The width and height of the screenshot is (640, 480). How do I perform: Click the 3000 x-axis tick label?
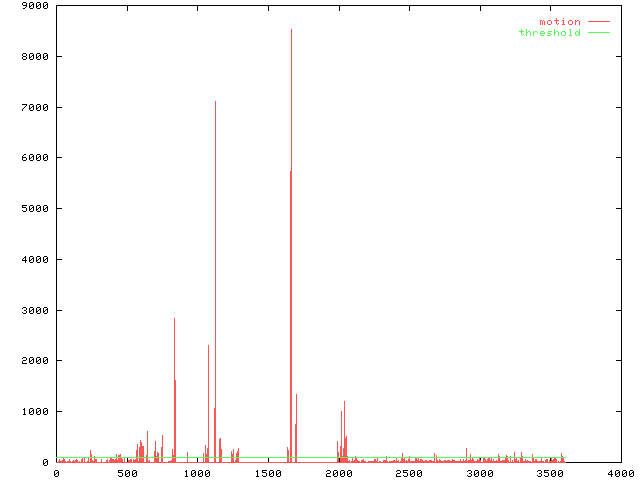click(x=479, y=473)
